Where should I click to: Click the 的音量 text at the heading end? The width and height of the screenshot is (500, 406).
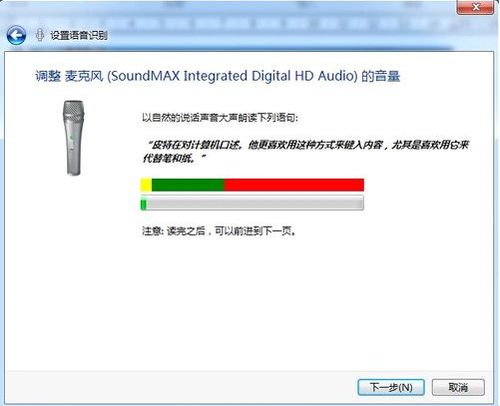(381, 76)
